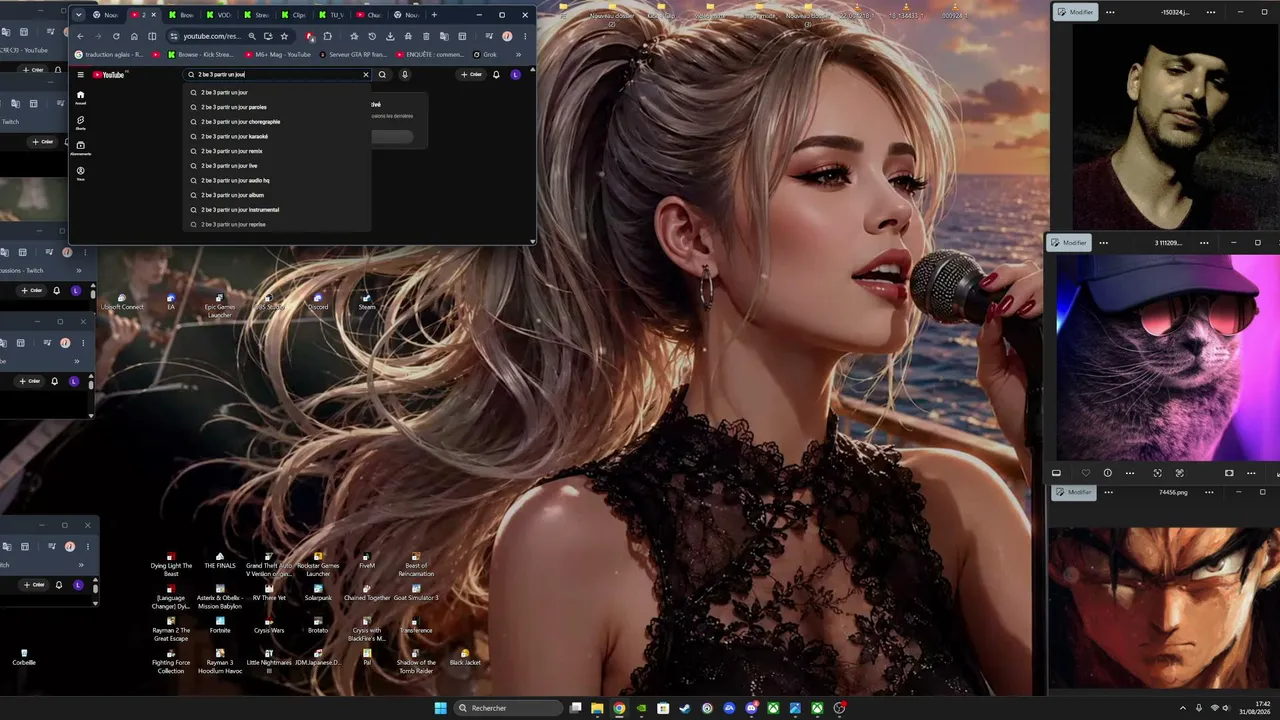The width and height of the screenshot is (1280, 720).
Task: Select THE FINALS desktop shortcut
Action: click(x=220, y=560)
